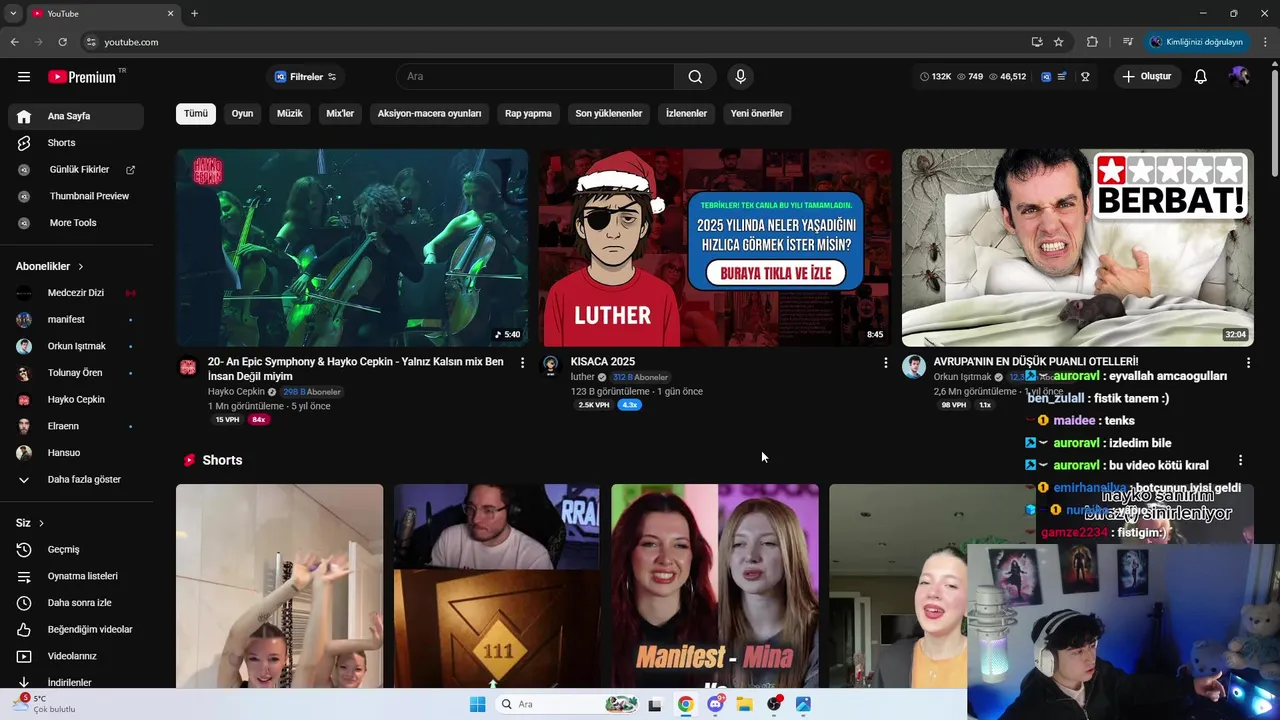1280x720 pixels.
Task: Open the hamburger guide menu
Action: click(x=24, y=76)
